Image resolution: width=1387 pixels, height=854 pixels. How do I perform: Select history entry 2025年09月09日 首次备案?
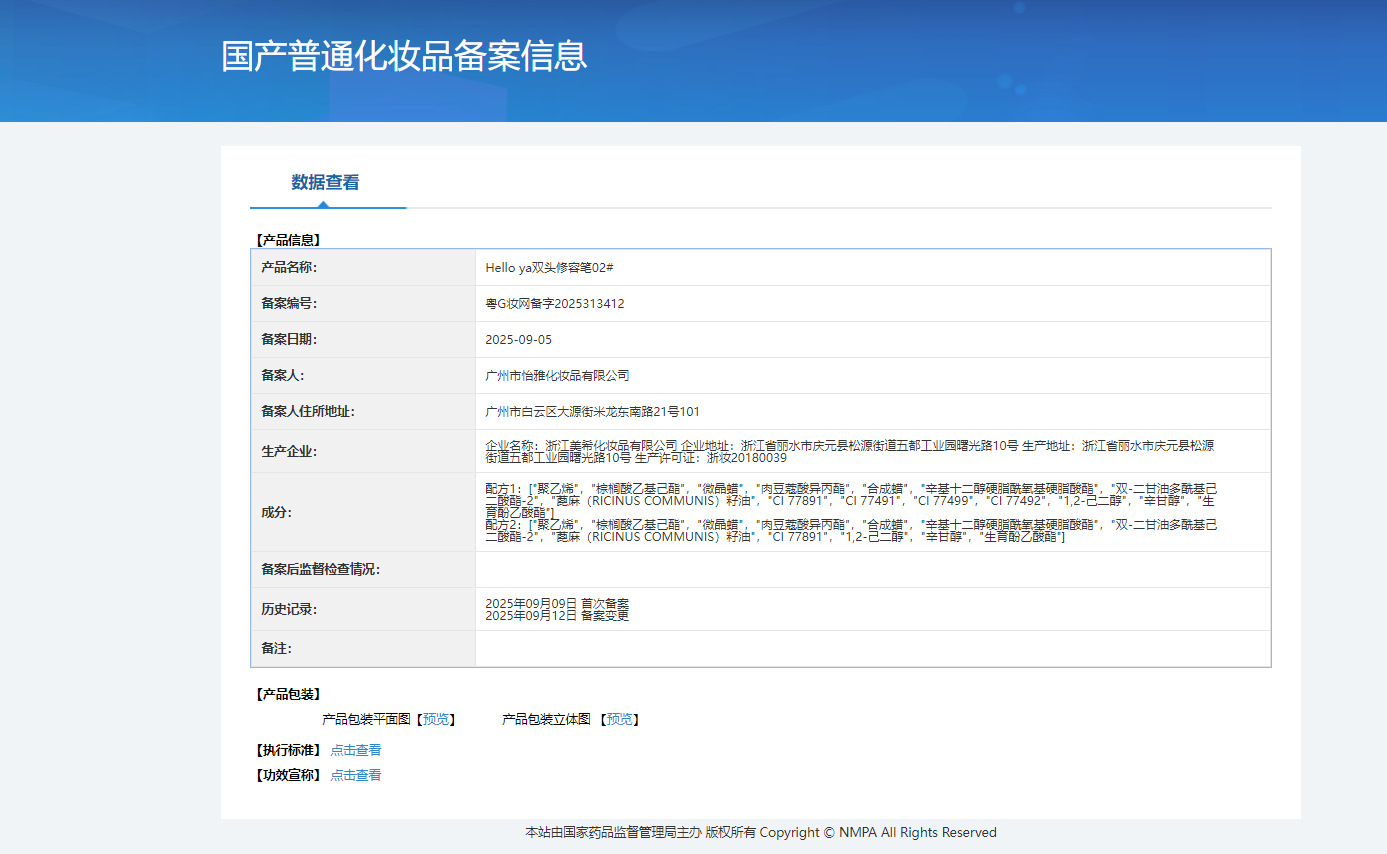click(557, 603)
